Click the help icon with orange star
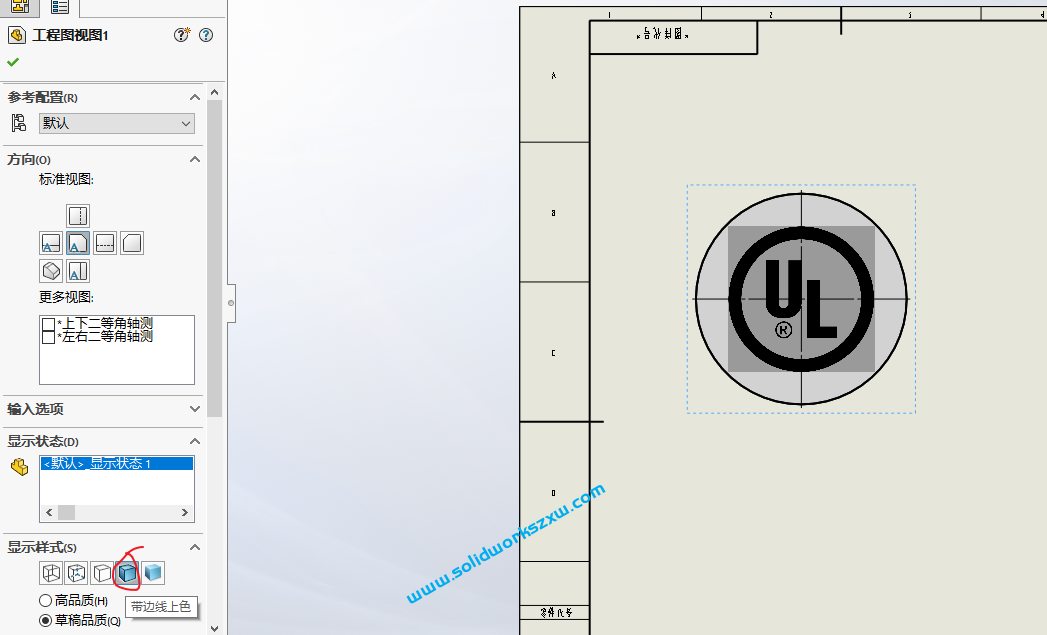Image resolution: width=1047 pixels, height=635 pixels. (182, 35)
